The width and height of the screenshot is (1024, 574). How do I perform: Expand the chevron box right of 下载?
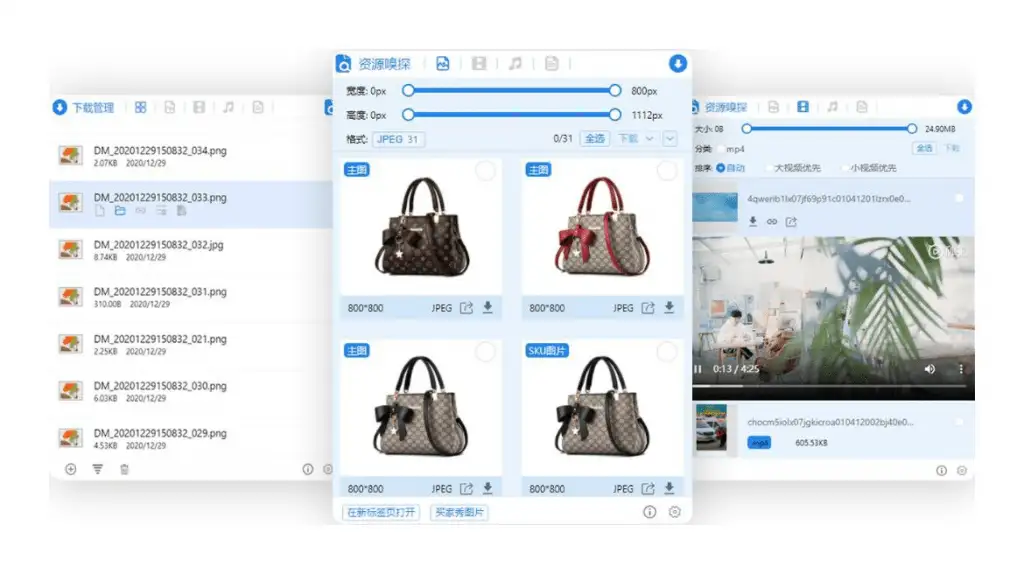[x=670, y=139]
